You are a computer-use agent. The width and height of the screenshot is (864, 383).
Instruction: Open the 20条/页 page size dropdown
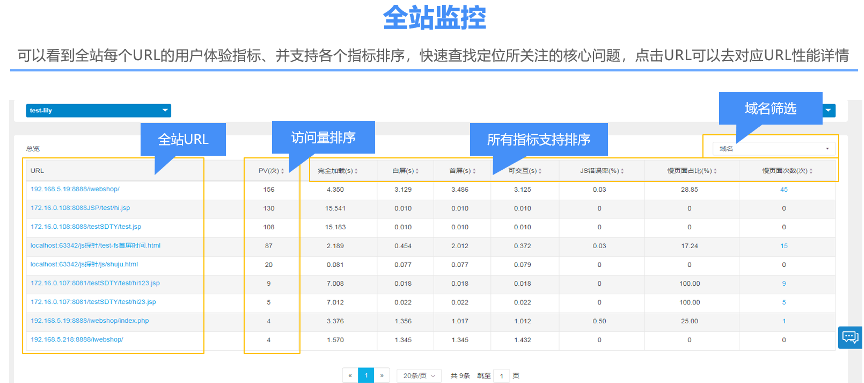419,376
